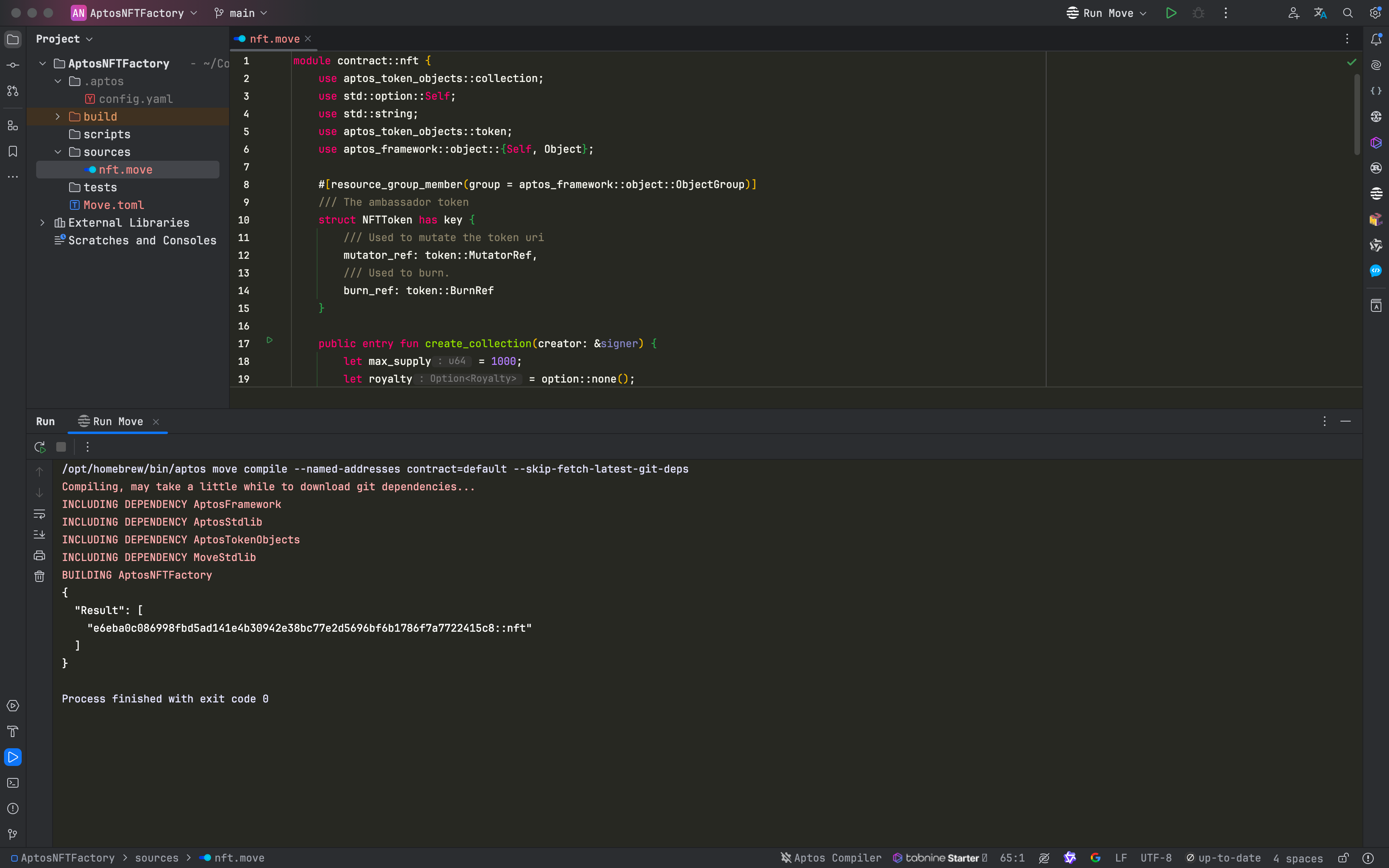Image resolution: width=1389 pixels, height=868 pixels.
Task: Clear all console output trash icon
Action: 39,576
